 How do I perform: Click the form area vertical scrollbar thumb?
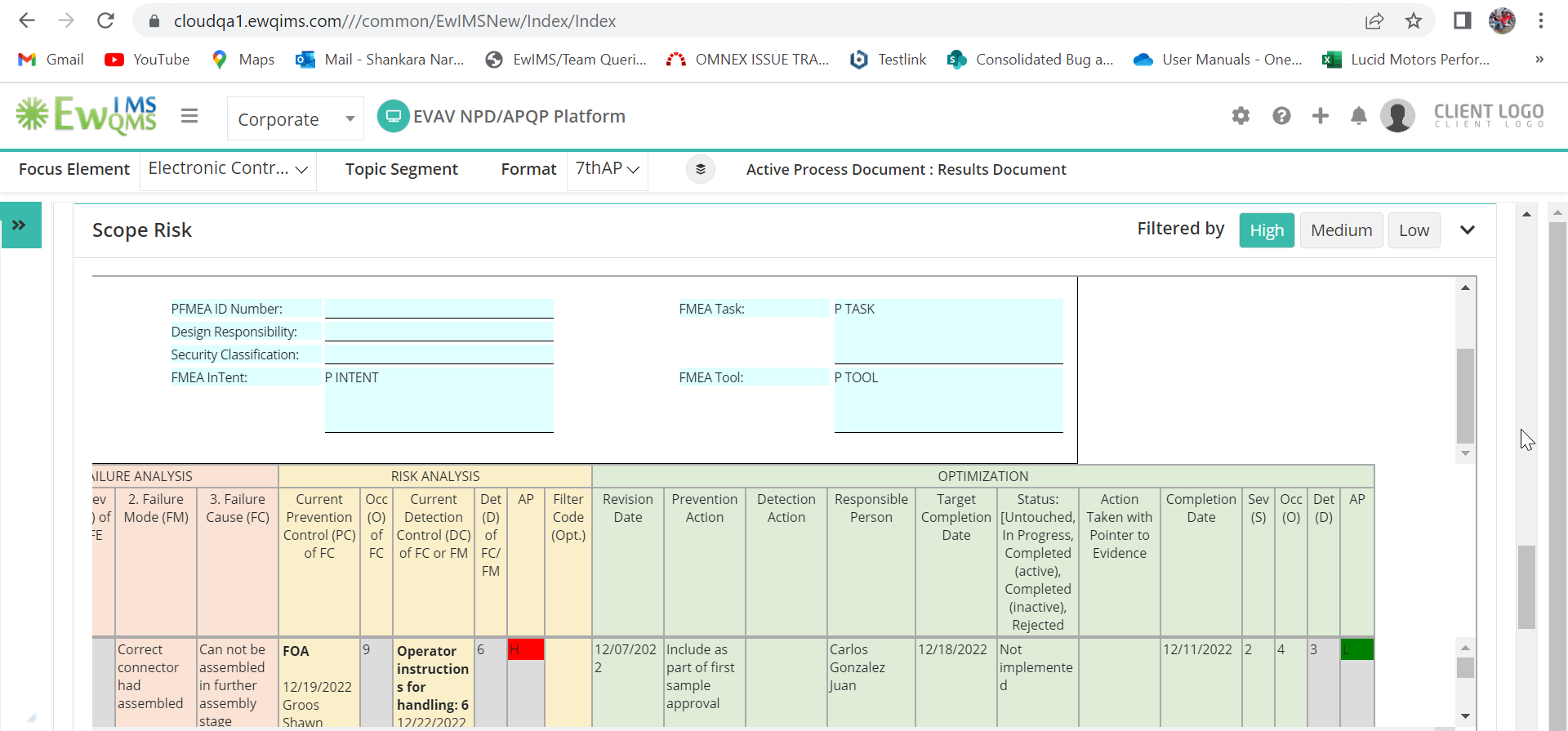1466,395
